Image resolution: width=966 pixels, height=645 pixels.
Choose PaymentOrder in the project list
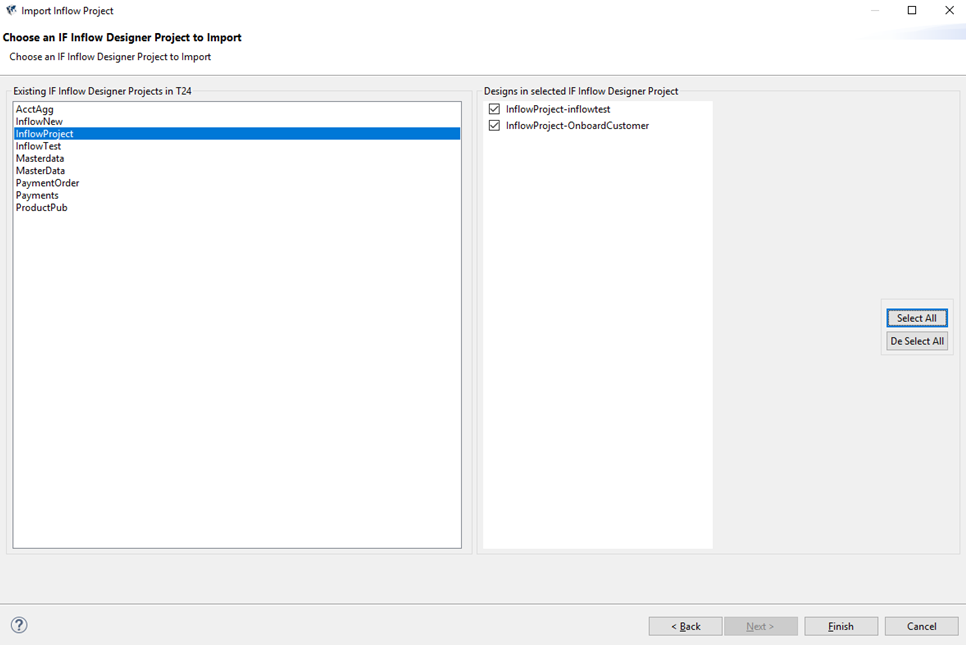(47, 183)
